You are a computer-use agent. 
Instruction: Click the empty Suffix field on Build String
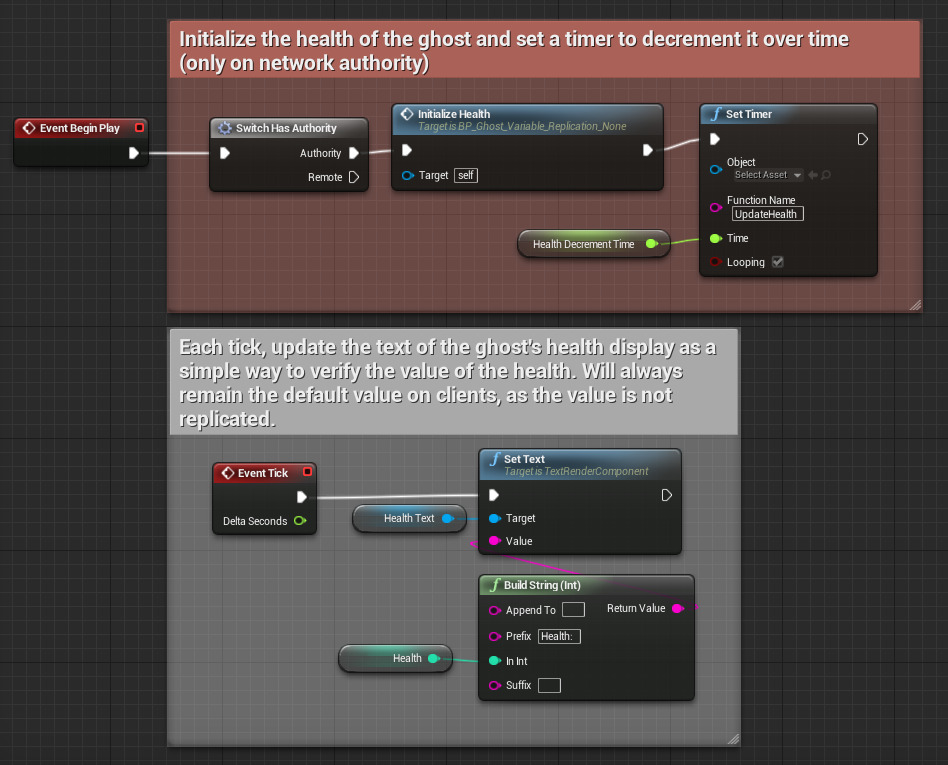tap(548, 685)
